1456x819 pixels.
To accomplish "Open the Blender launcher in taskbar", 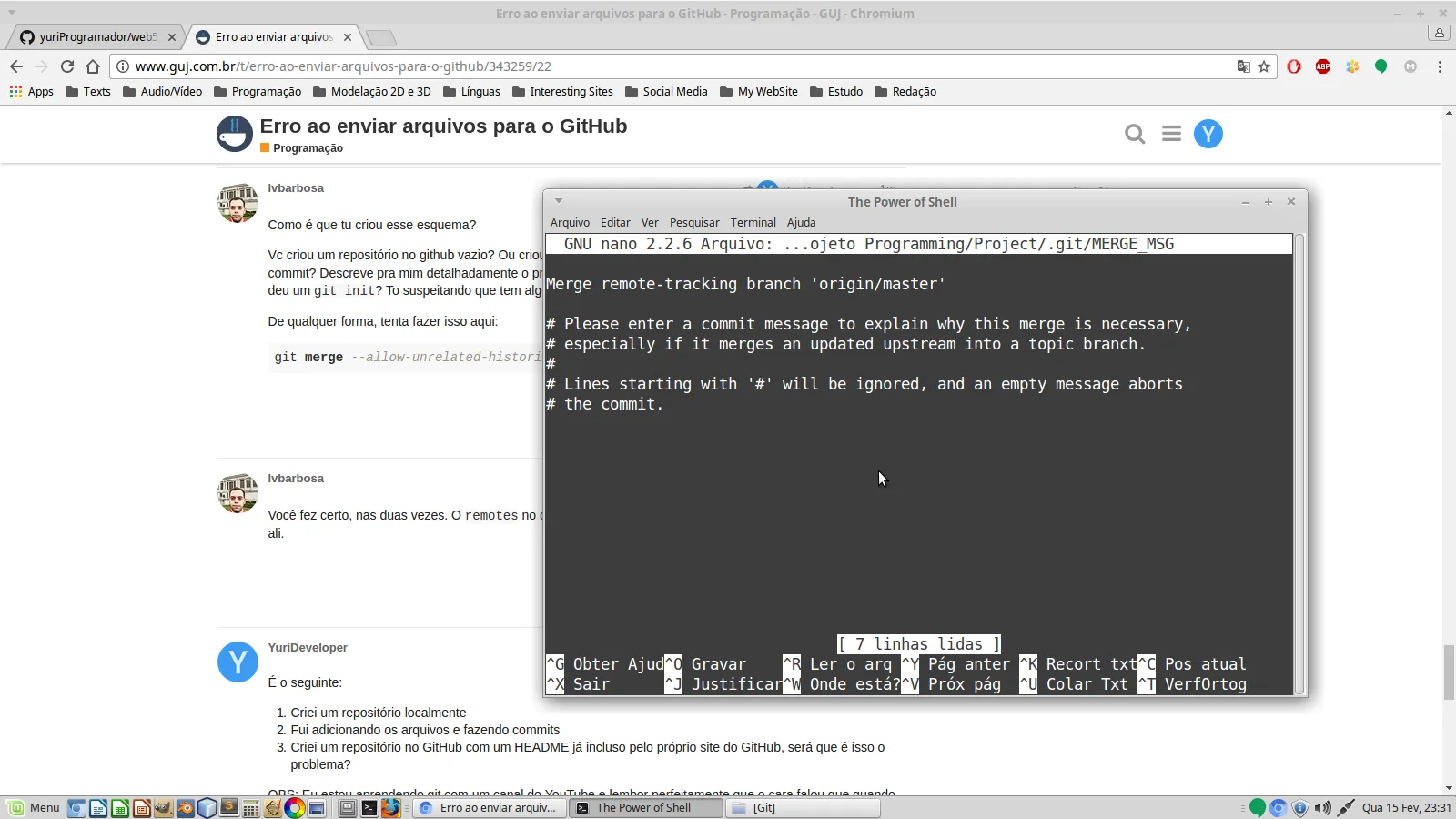I will (x=186, y=808).
